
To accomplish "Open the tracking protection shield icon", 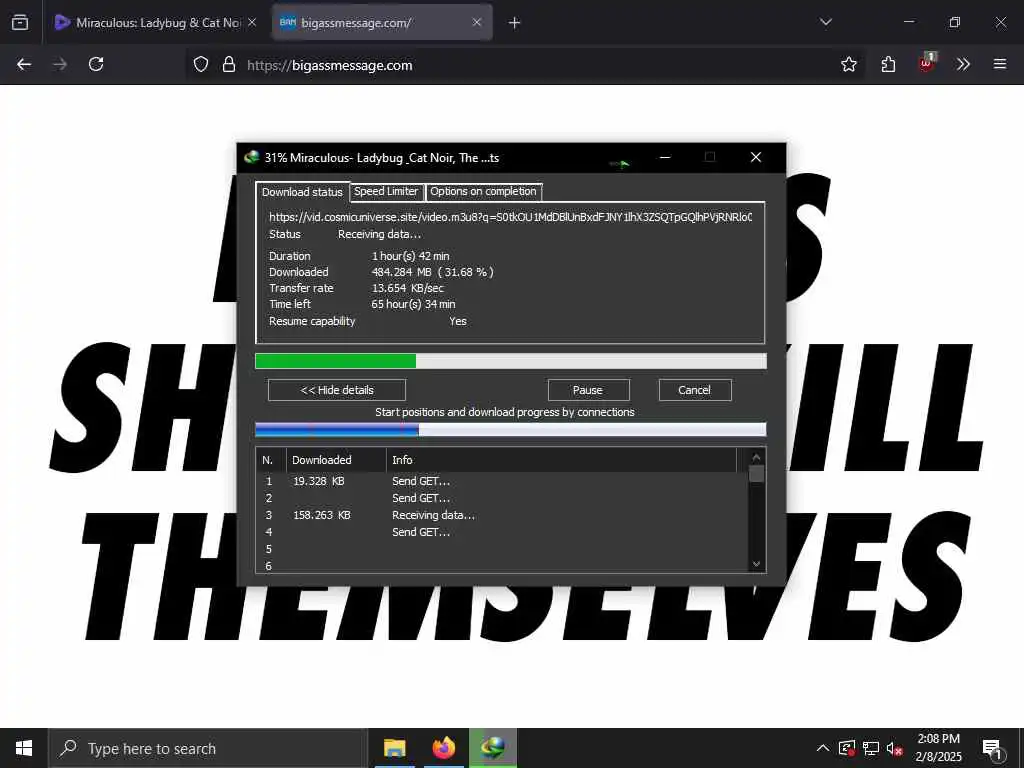I will (201, 64).
